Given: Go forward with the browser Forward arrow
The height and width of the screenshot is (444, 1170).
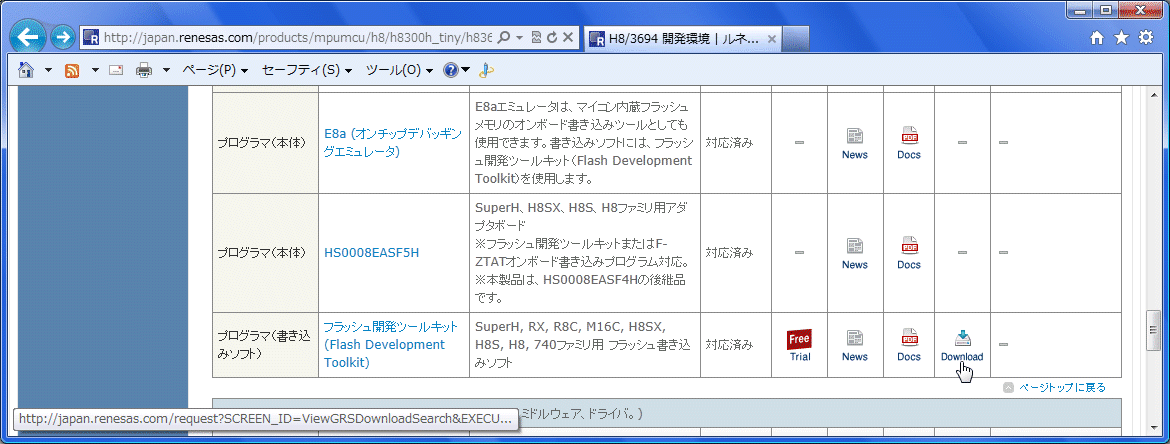Looking at the screenshot, I should click(63, 37).
